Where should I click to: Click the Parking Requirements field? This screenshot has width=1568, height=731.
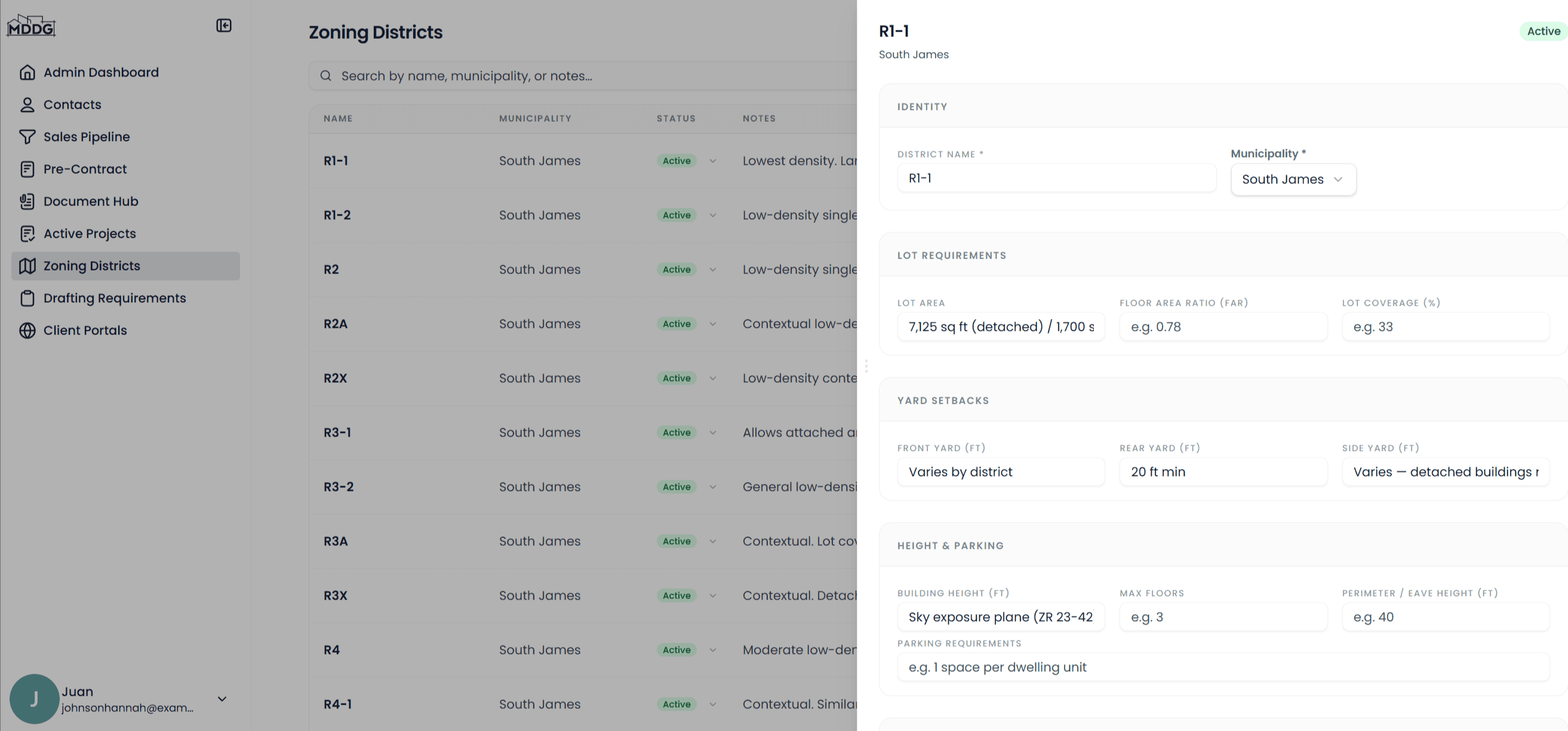(1223, 667)
